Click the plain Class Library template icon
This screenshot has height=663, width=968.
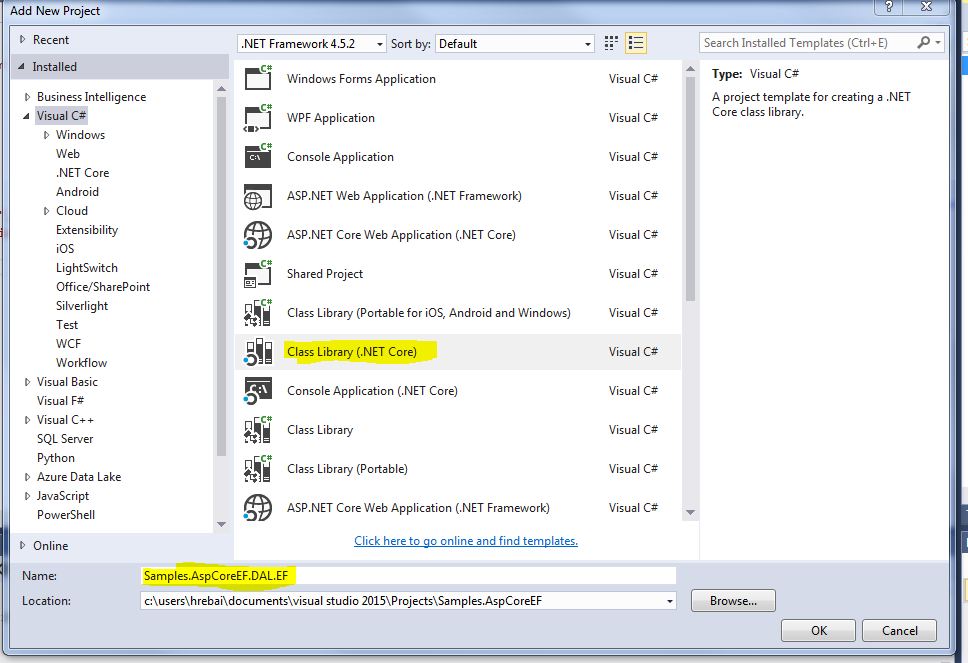coord(258,430)
